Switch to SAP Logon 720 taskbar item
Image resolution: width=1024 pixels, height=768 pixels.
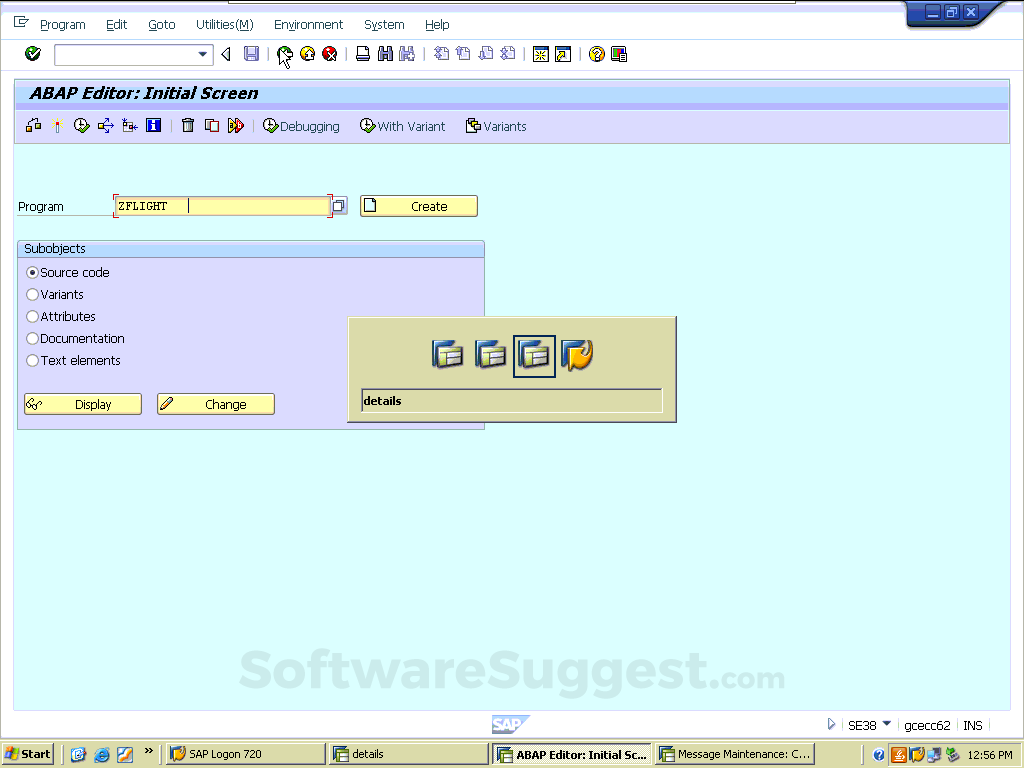246,754
